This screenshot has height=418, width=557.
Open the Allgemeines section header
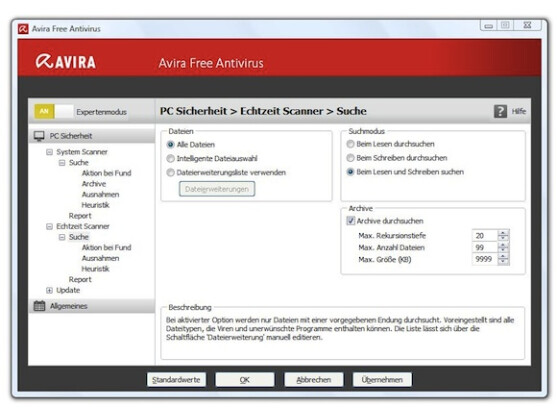[x=92, y=306]
